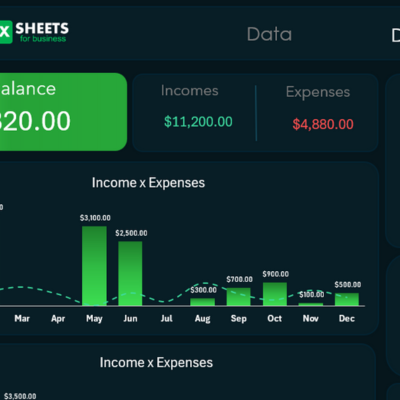Screen dimensions: 400x400
Task: Select the Dec $500.00 bar
Action: point(347,299)
